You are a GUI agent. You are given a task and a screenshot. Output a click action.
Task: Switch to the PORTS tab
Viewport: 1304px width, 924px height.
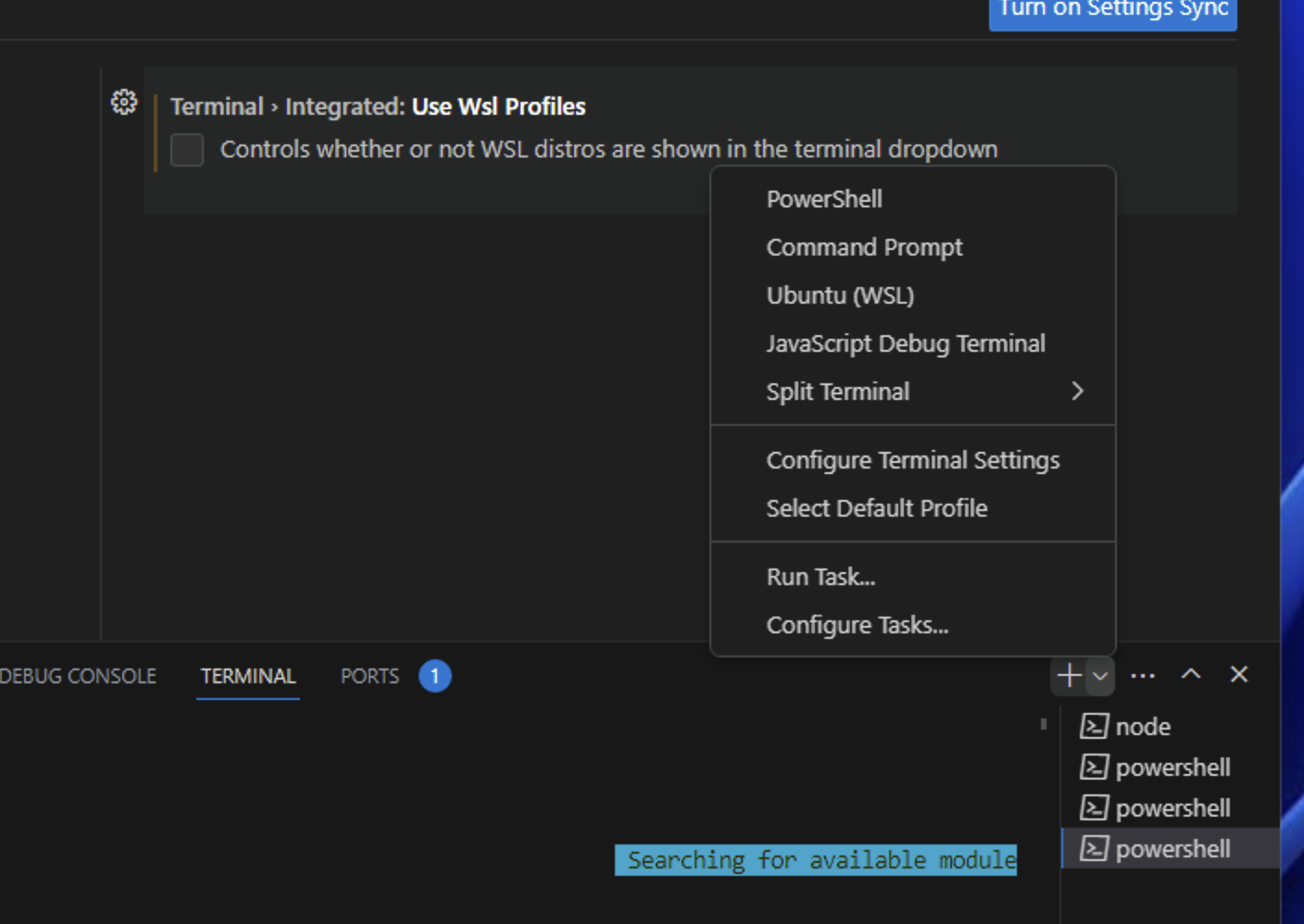(370, 676)
